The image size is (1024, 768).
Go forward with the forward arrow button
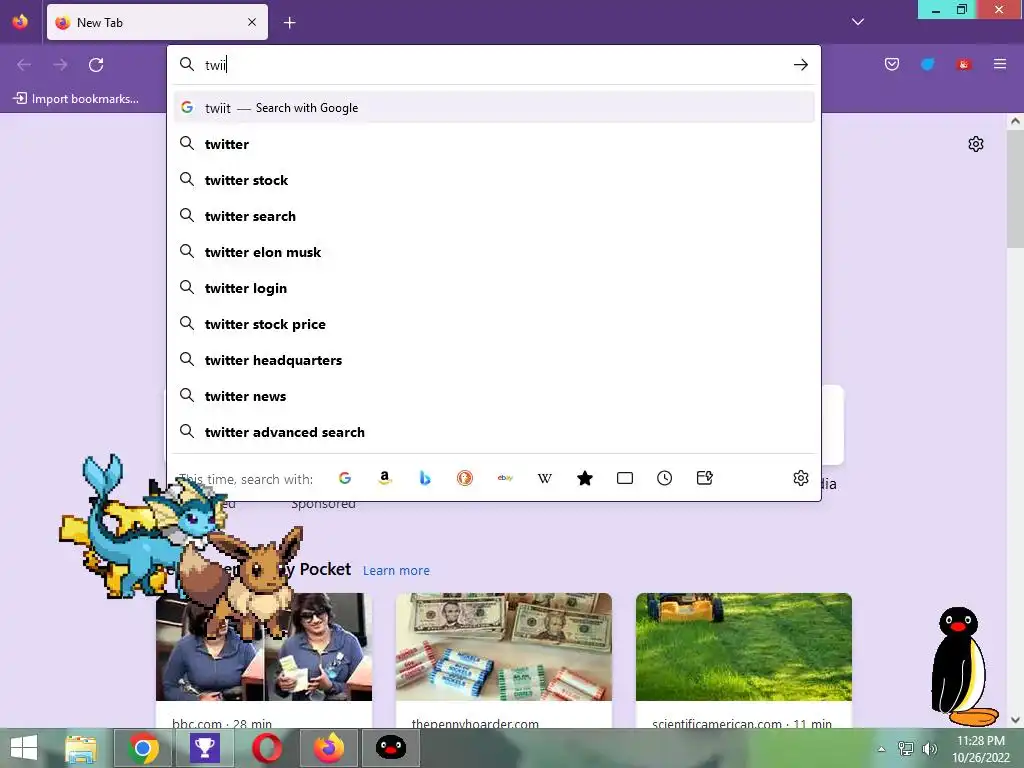[x=60, y=65]
